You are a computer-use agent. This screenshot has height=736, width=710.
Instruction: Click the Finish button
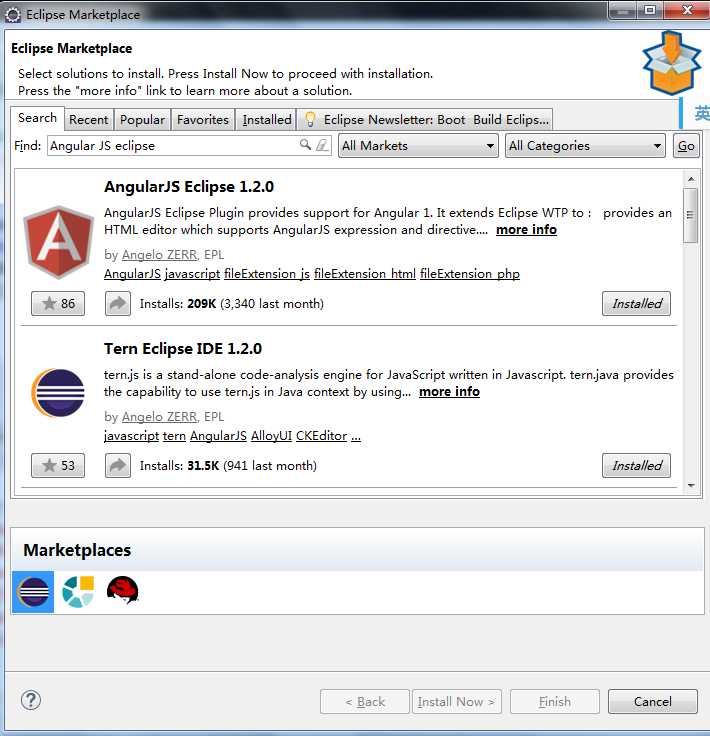(x=555, y=701)
